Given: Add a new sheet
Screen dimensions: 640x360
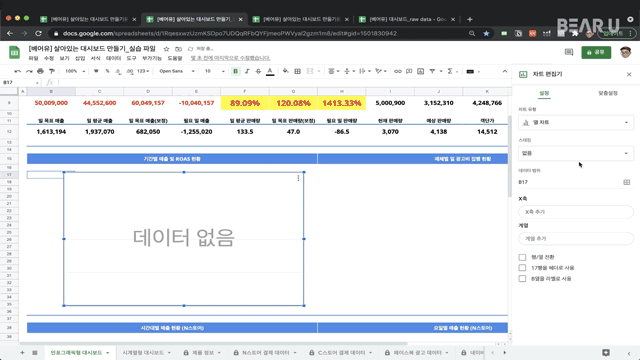Looking at the screenshot, I should [x=22, y=353].
